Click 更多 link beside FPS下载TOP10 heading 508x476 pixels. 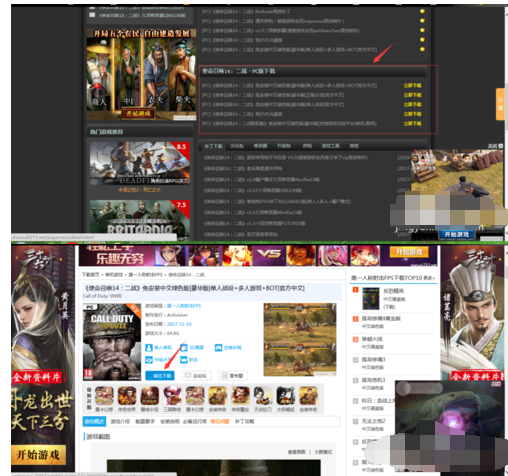[x=429, y=278]
